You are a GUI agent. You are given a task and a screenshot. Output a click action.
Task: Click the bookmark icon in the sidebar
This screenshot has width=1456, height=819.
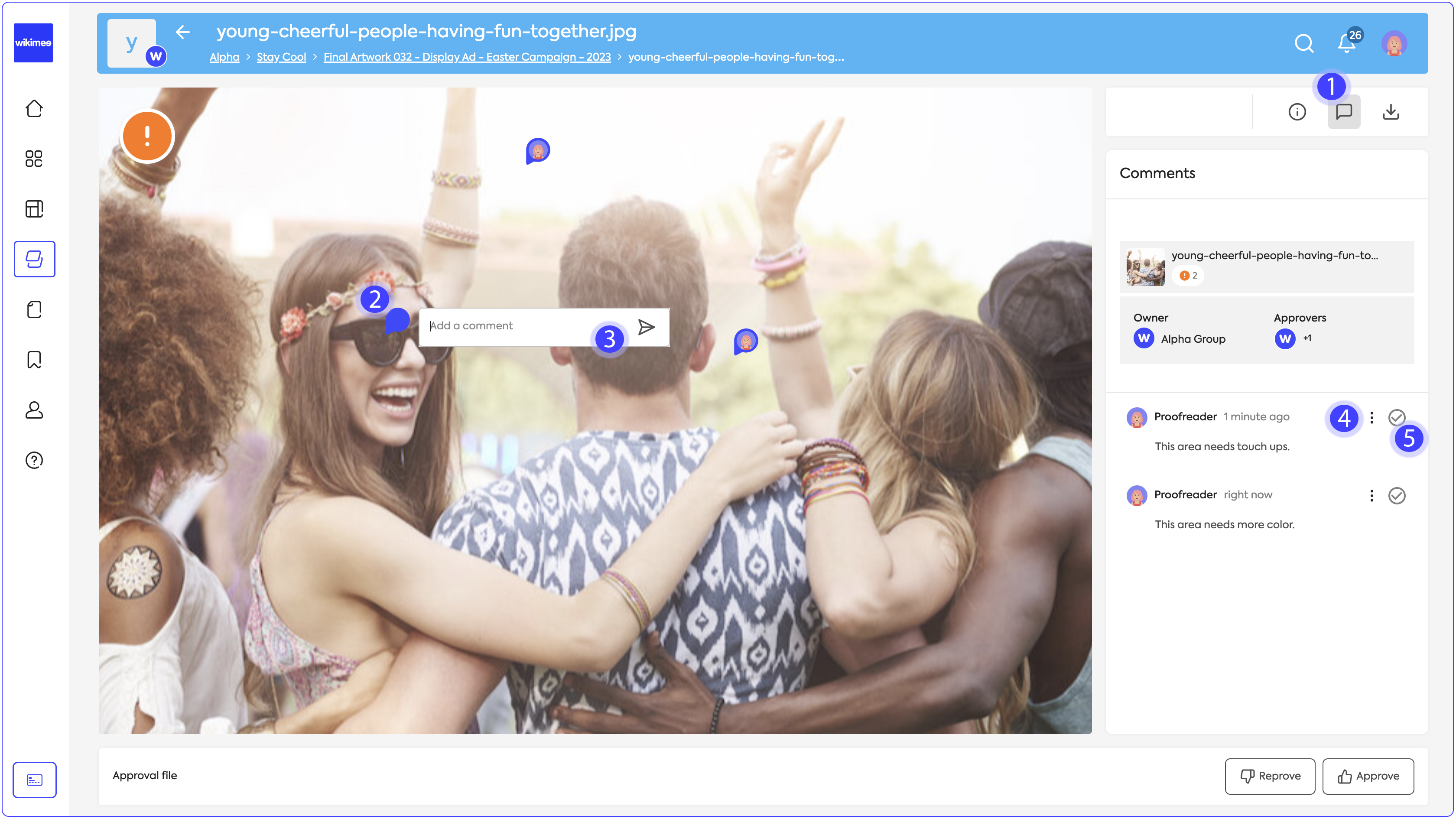(34, 360)
